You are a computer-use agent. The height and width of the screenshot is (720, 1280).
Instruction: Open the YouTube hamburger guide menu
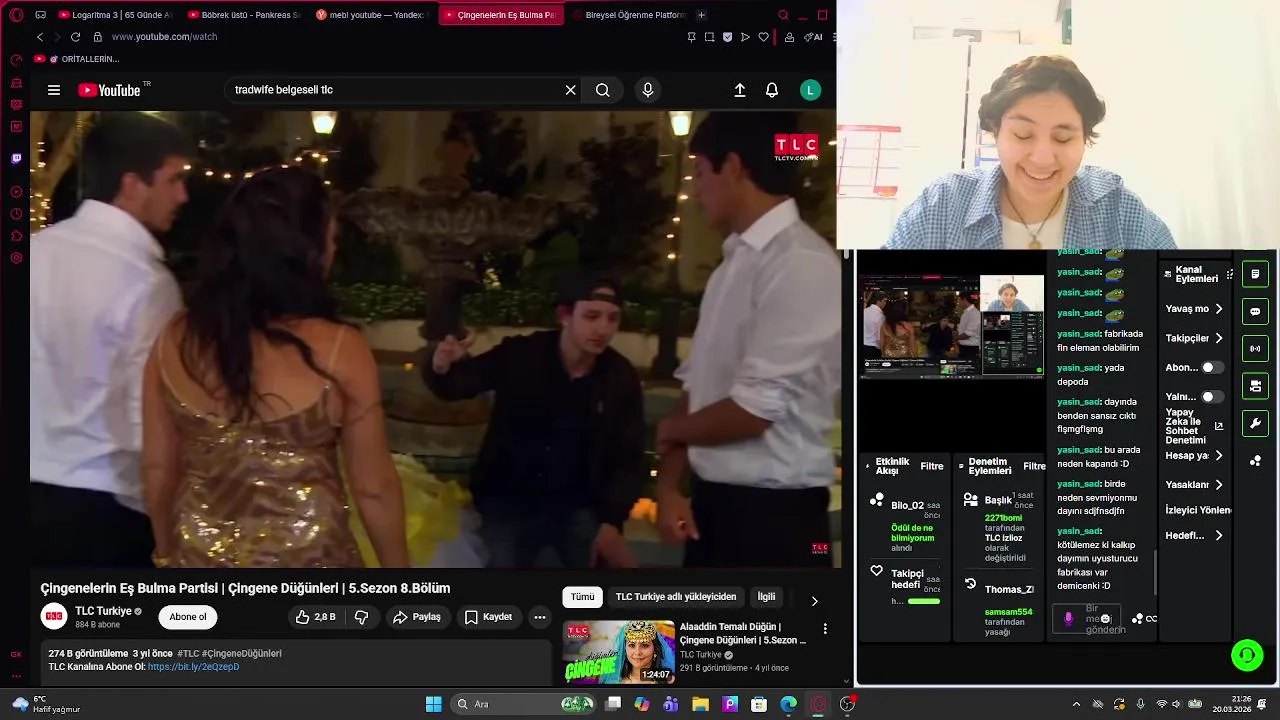pos(54,90)
